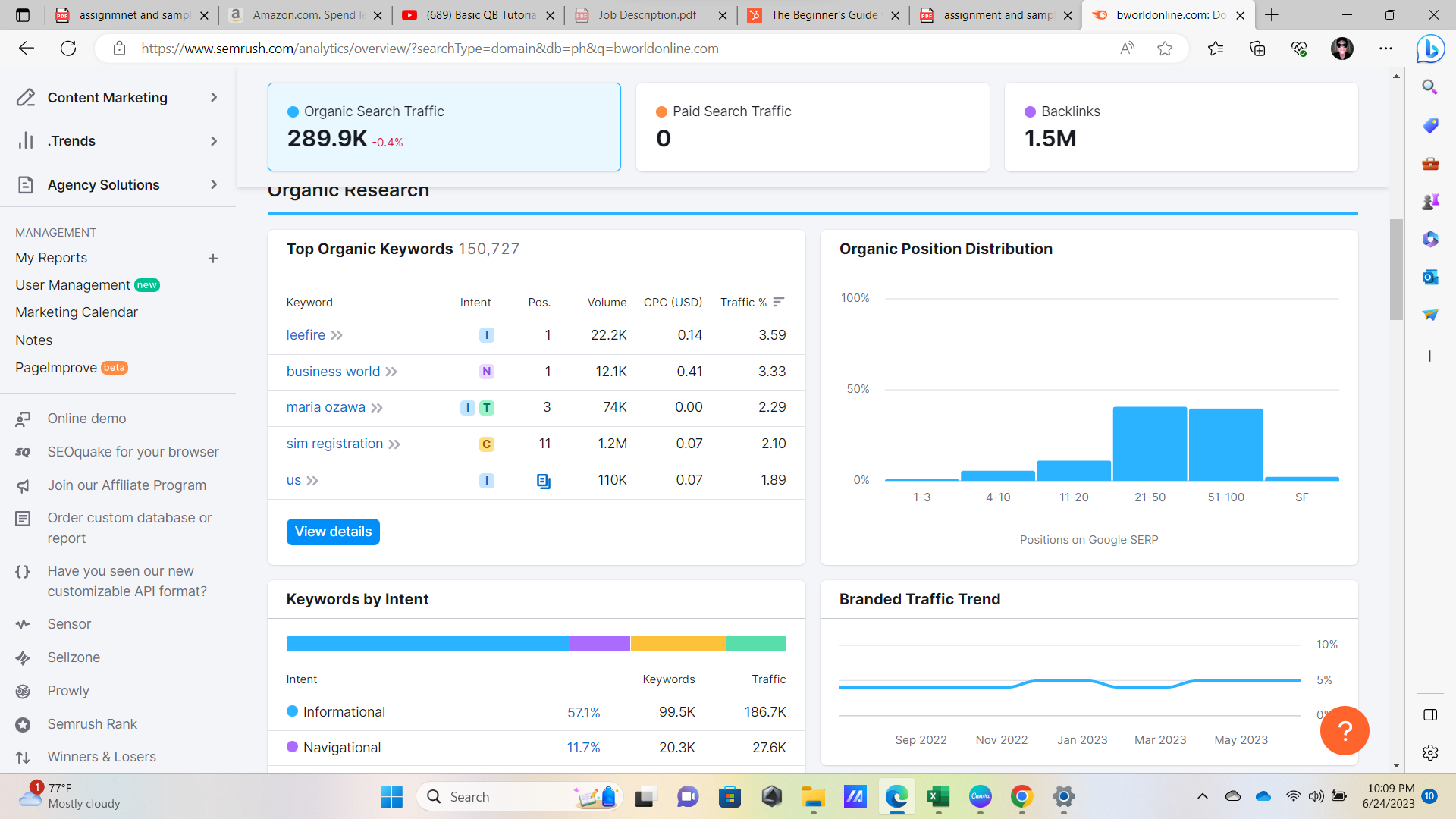Open the business world keyword link
Image resolution: width=1456 pixels, height=819 pixels.
333,372
